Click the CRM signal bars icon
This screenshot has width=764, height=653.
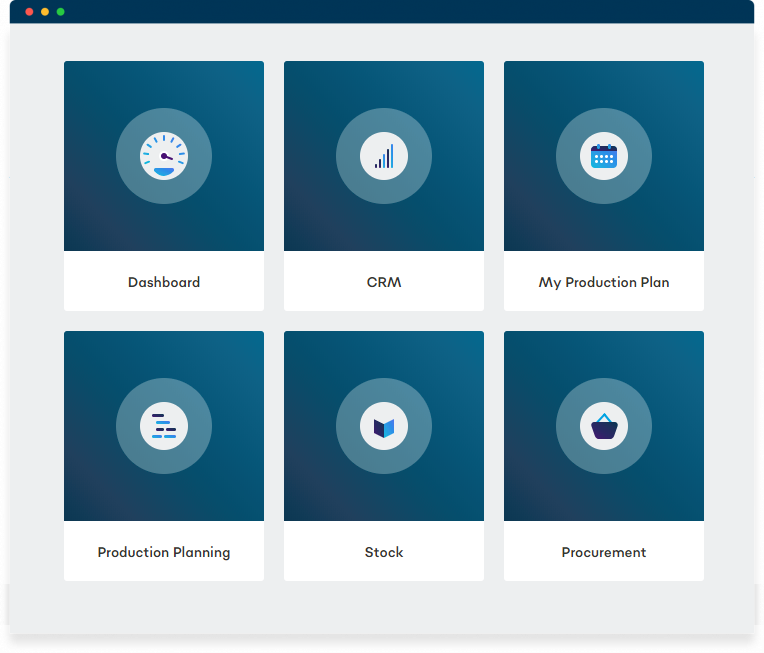coord(384,156)
